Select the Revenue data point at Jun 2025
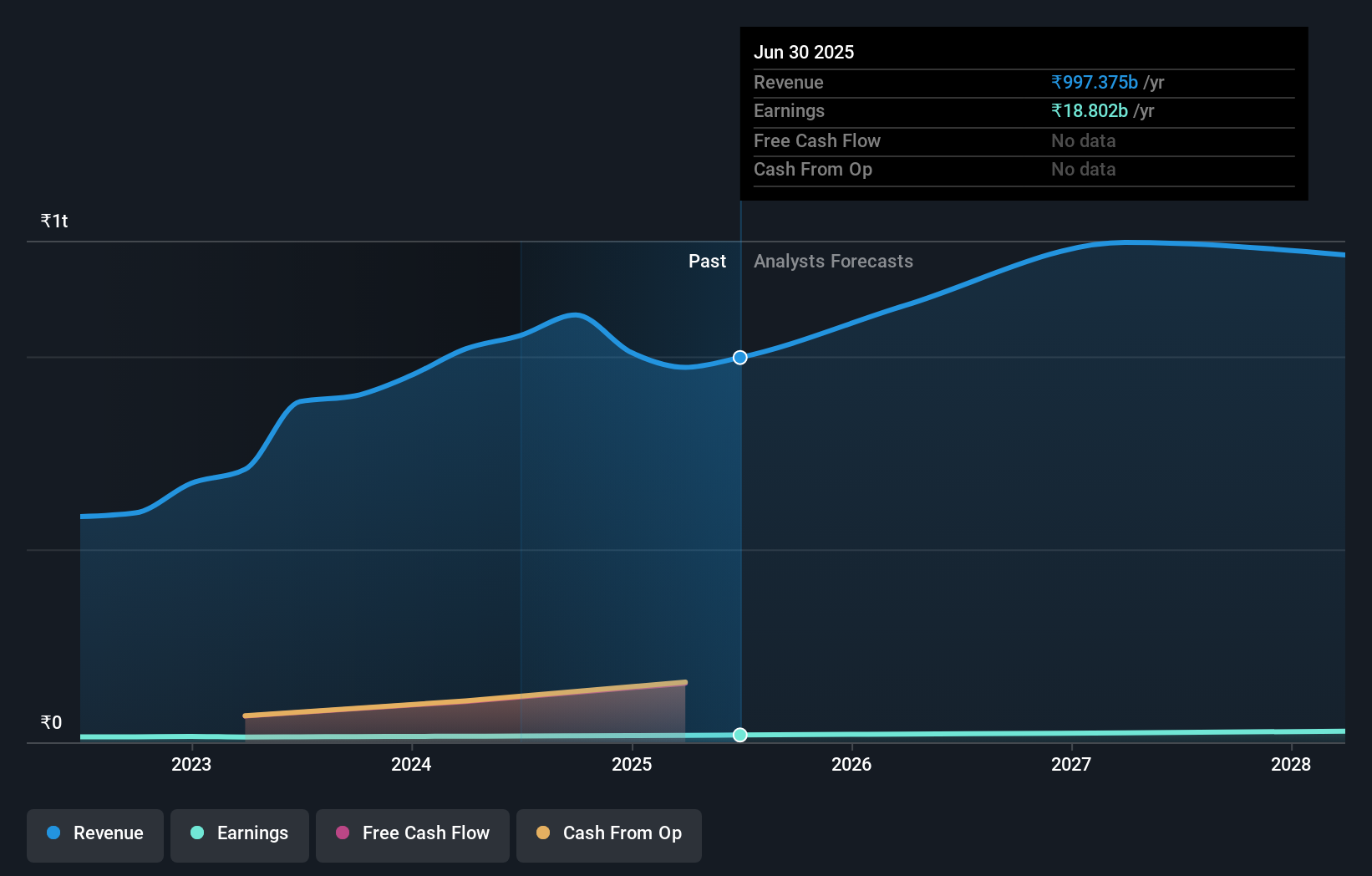 pos(740,358)
